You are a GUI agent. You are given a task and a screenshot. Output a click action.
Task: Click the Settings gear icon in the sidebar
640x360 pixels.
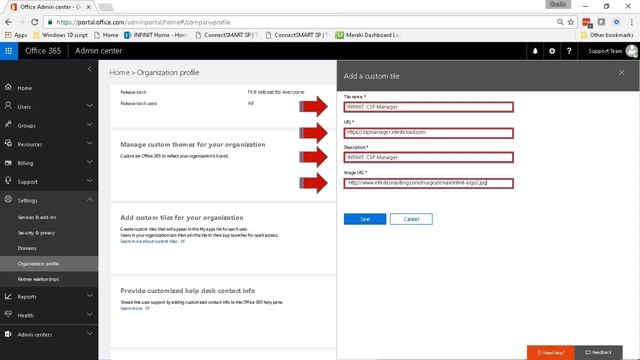tap(8, 200)
